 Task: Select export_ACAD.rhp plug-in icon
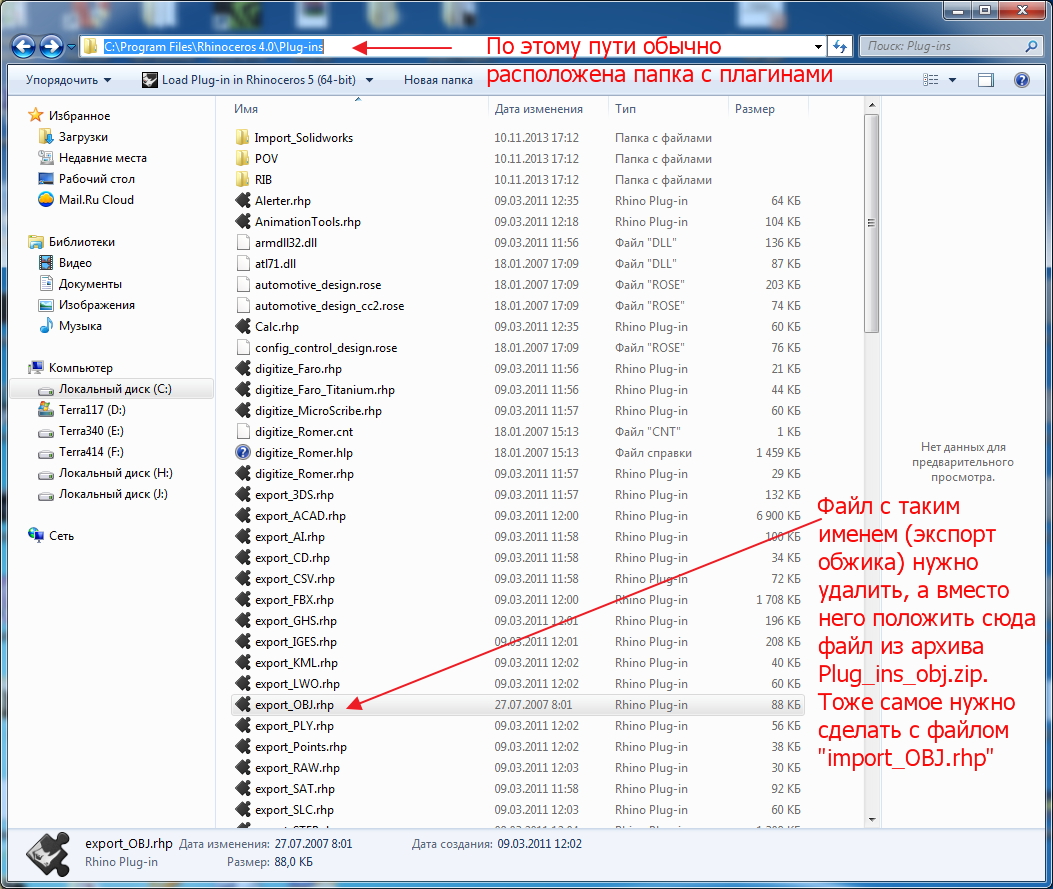(x=243, y=516)
